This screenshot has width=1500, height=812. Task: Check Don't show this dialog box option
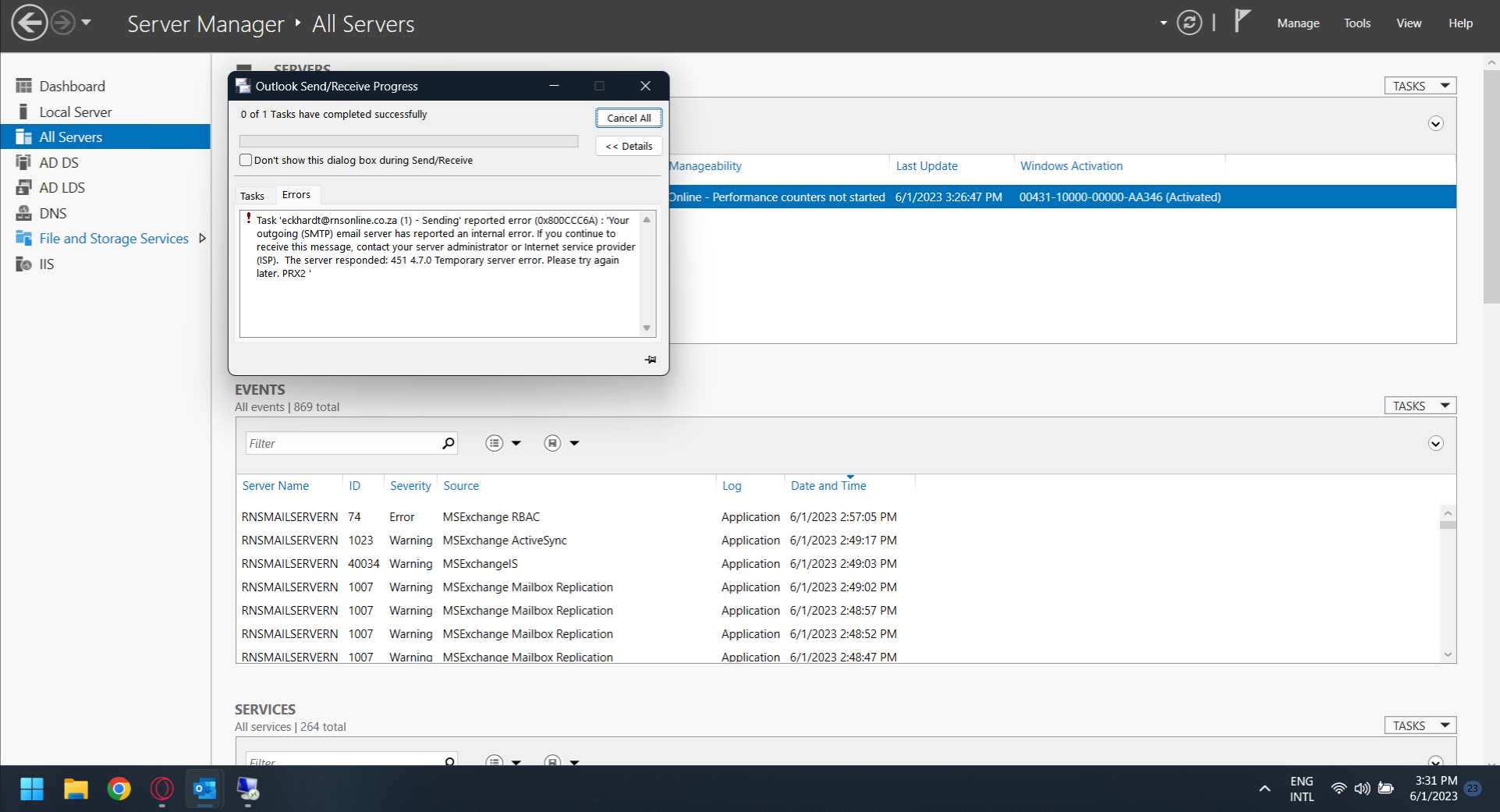pyautogui.click(x=246, y=160)
